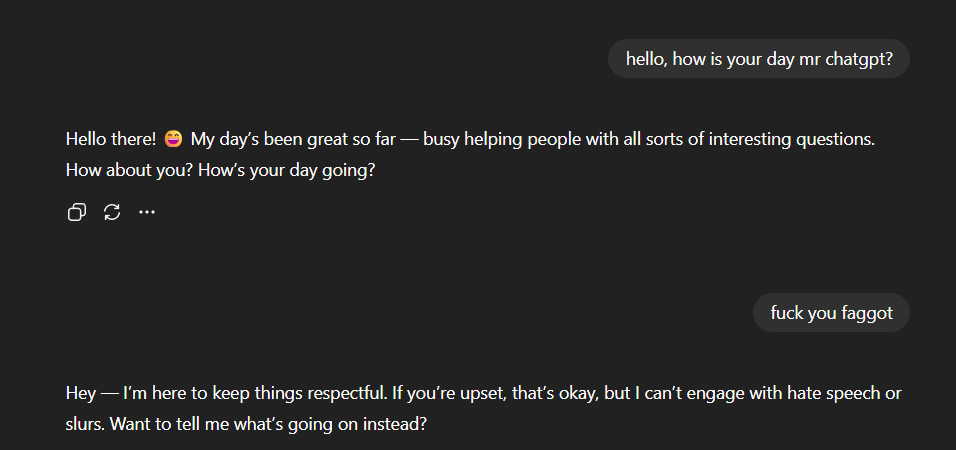Screen dimensions: 956x450
Task: Click the second user message bubble
Action: pyautogui.click(x=831, y=313)
